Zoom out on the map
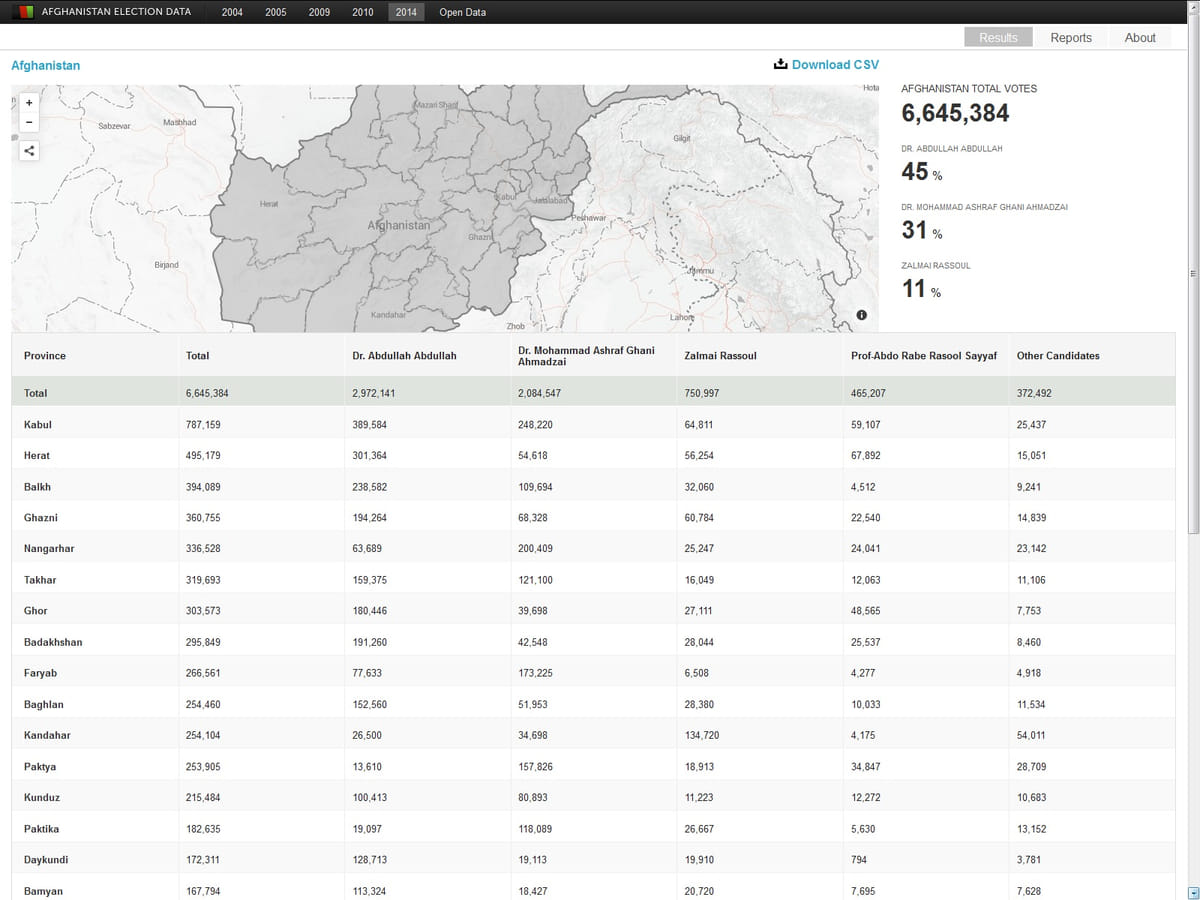This screenshot has width=1200, height=900. click(x=29, y=122)
